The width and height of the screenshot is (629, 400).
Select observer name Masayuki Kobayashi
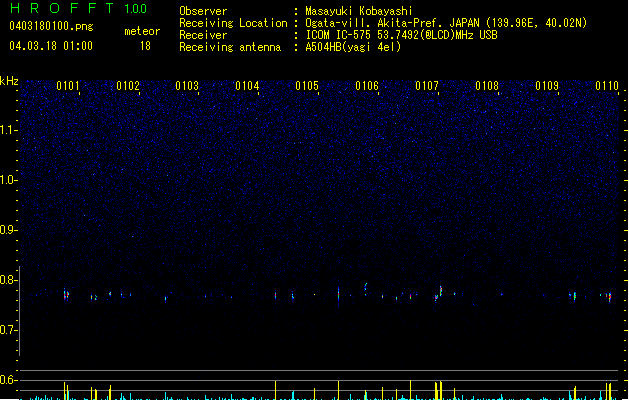click(x=359, y=11)
